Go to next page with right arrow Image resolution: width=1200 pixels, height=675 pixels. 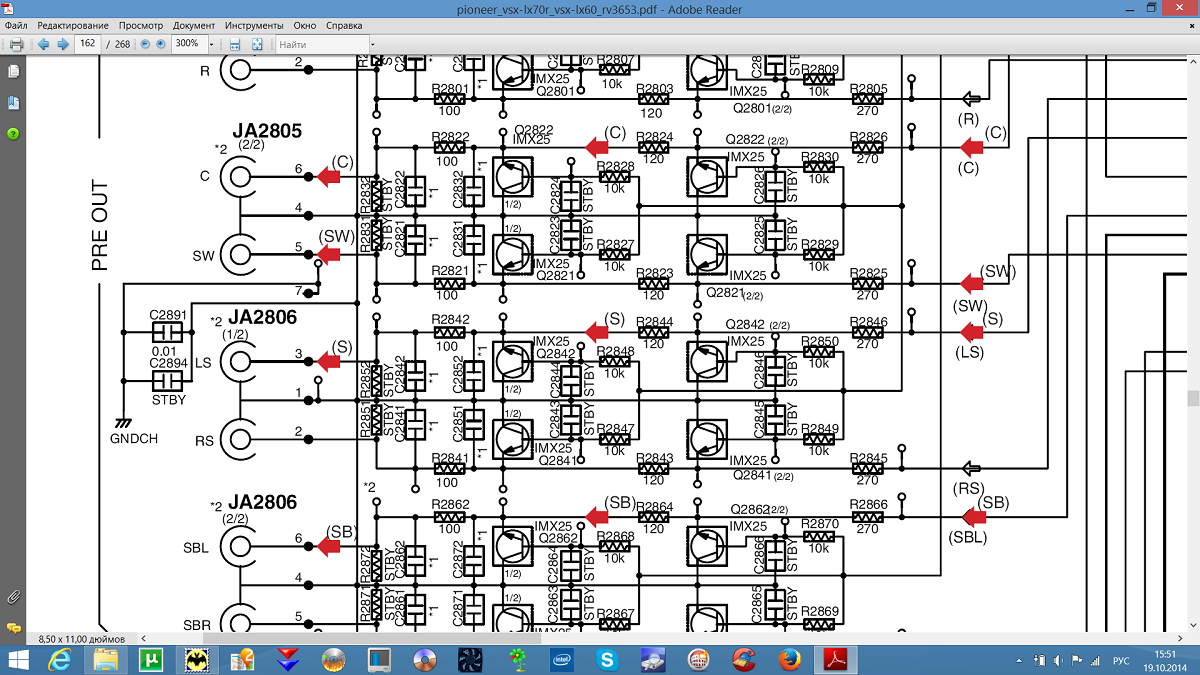click(x=63, y=44)
